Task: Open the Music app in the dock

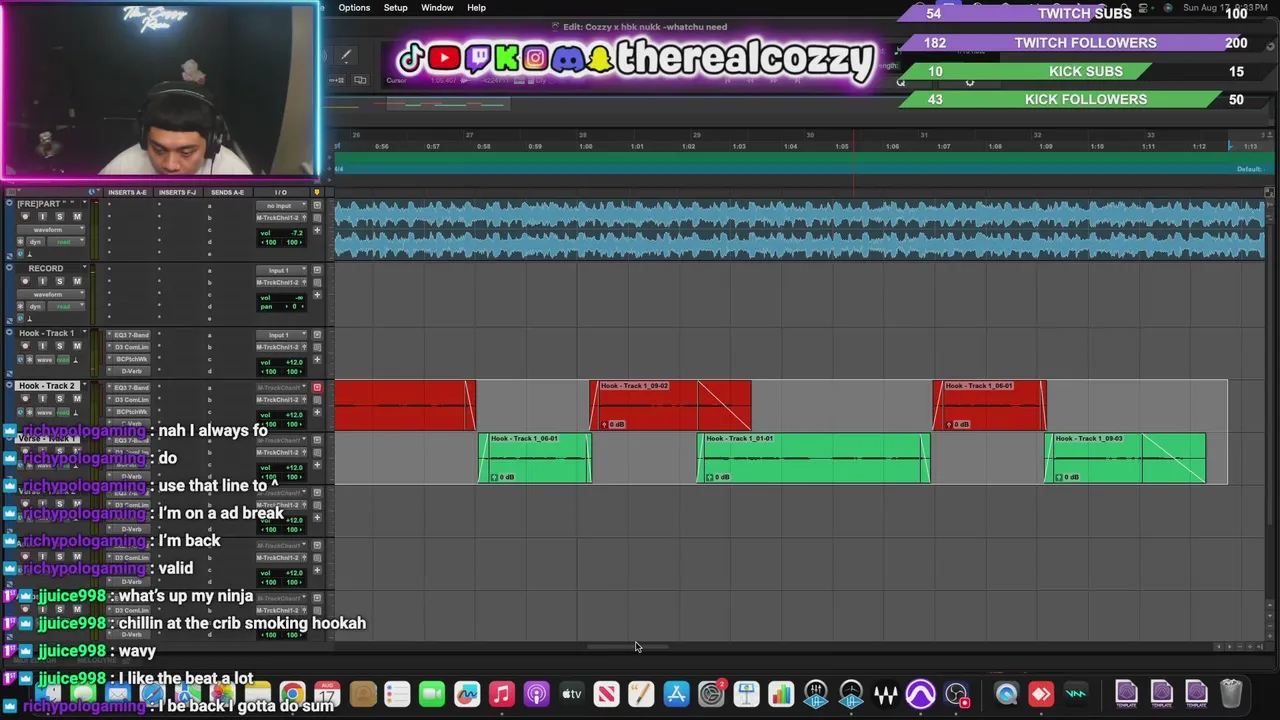Action: [x=502, y=693]
